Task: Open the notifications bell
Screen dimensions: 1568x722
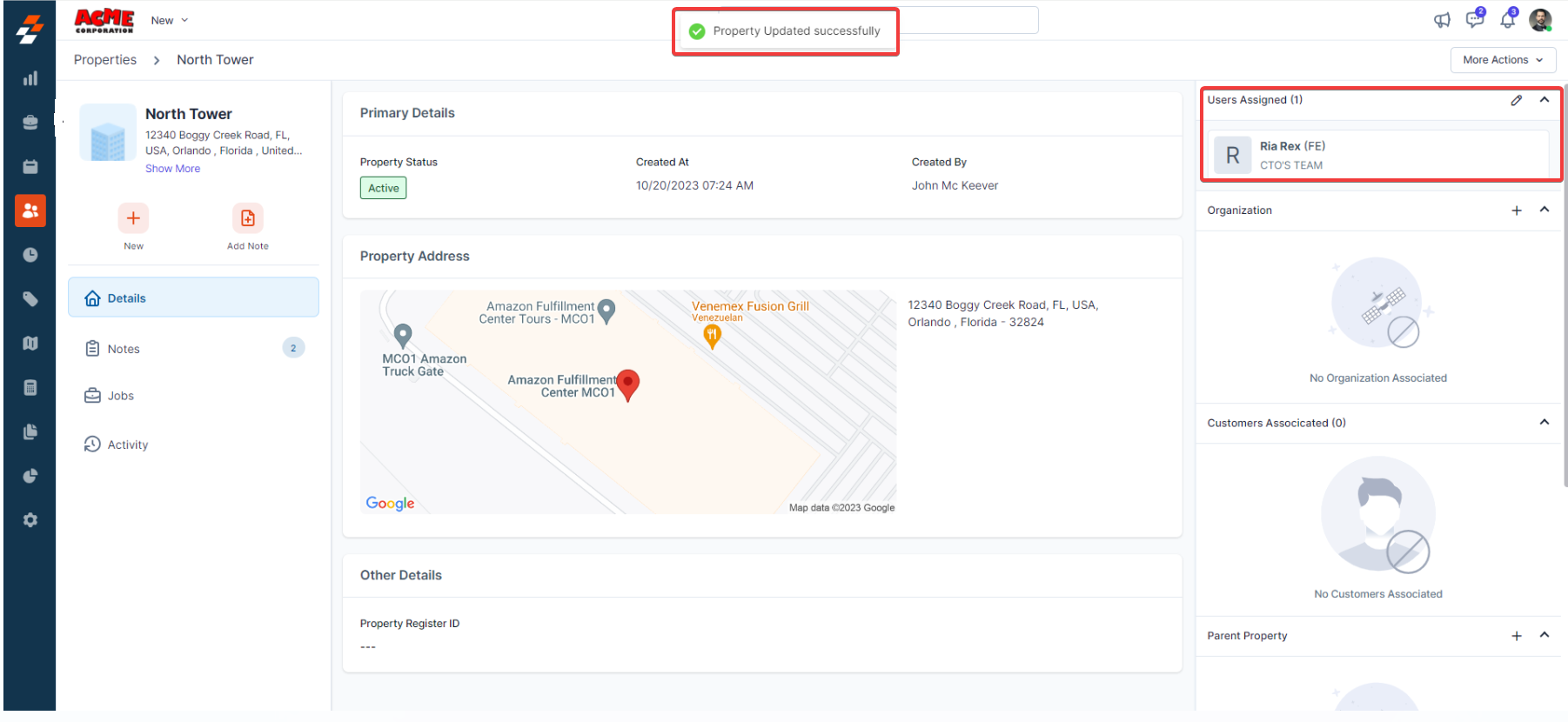Action: pos(1507,20)
